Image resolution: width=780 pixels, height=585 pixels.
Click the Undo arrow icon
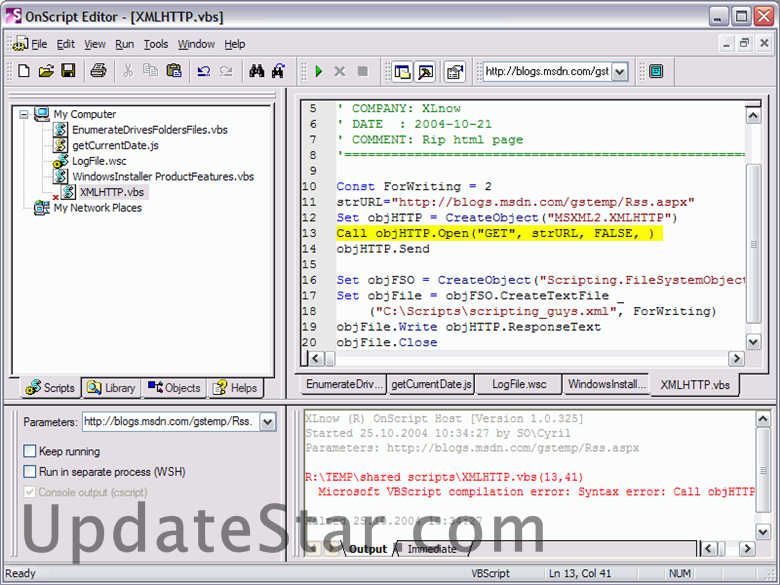[x=203, y=71]
